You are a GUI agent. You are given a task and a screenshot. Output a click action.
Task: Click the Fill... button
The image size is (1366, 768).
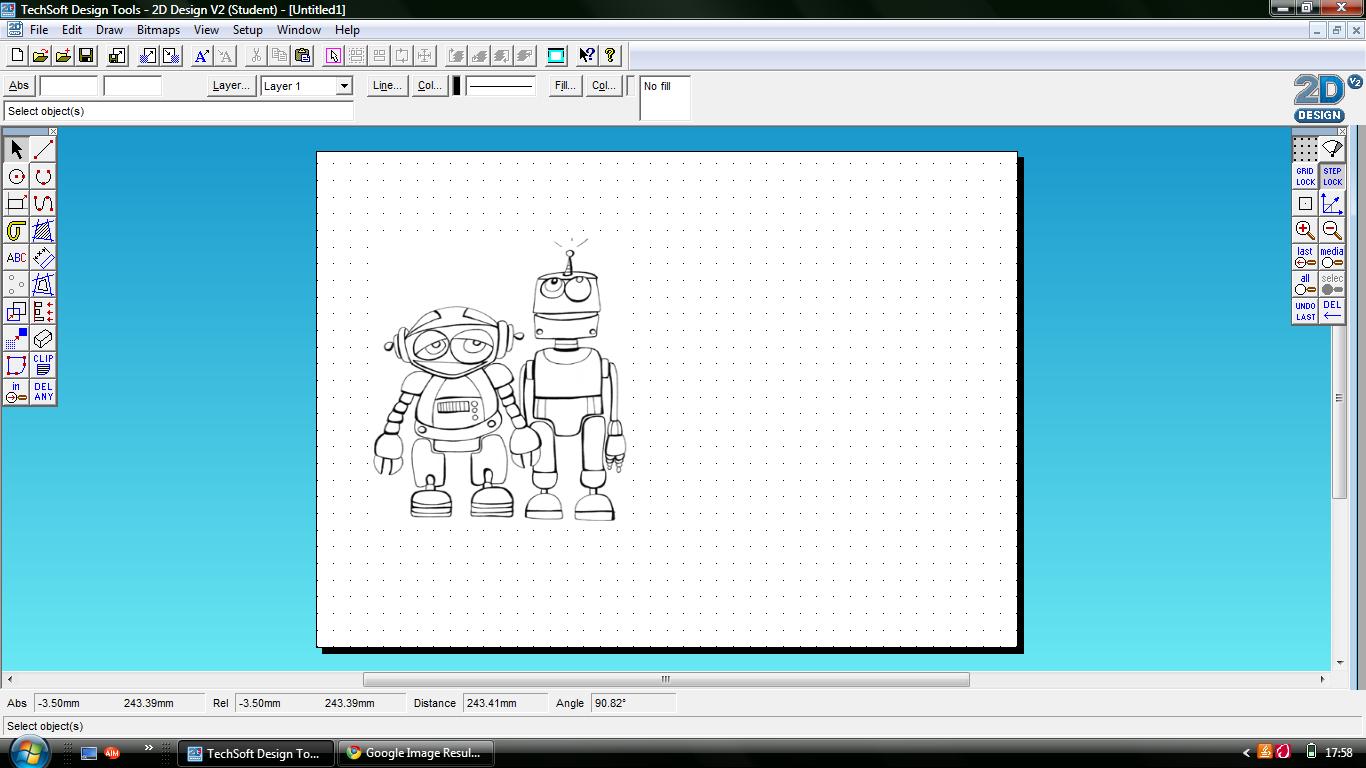click(x=563, y=85)
